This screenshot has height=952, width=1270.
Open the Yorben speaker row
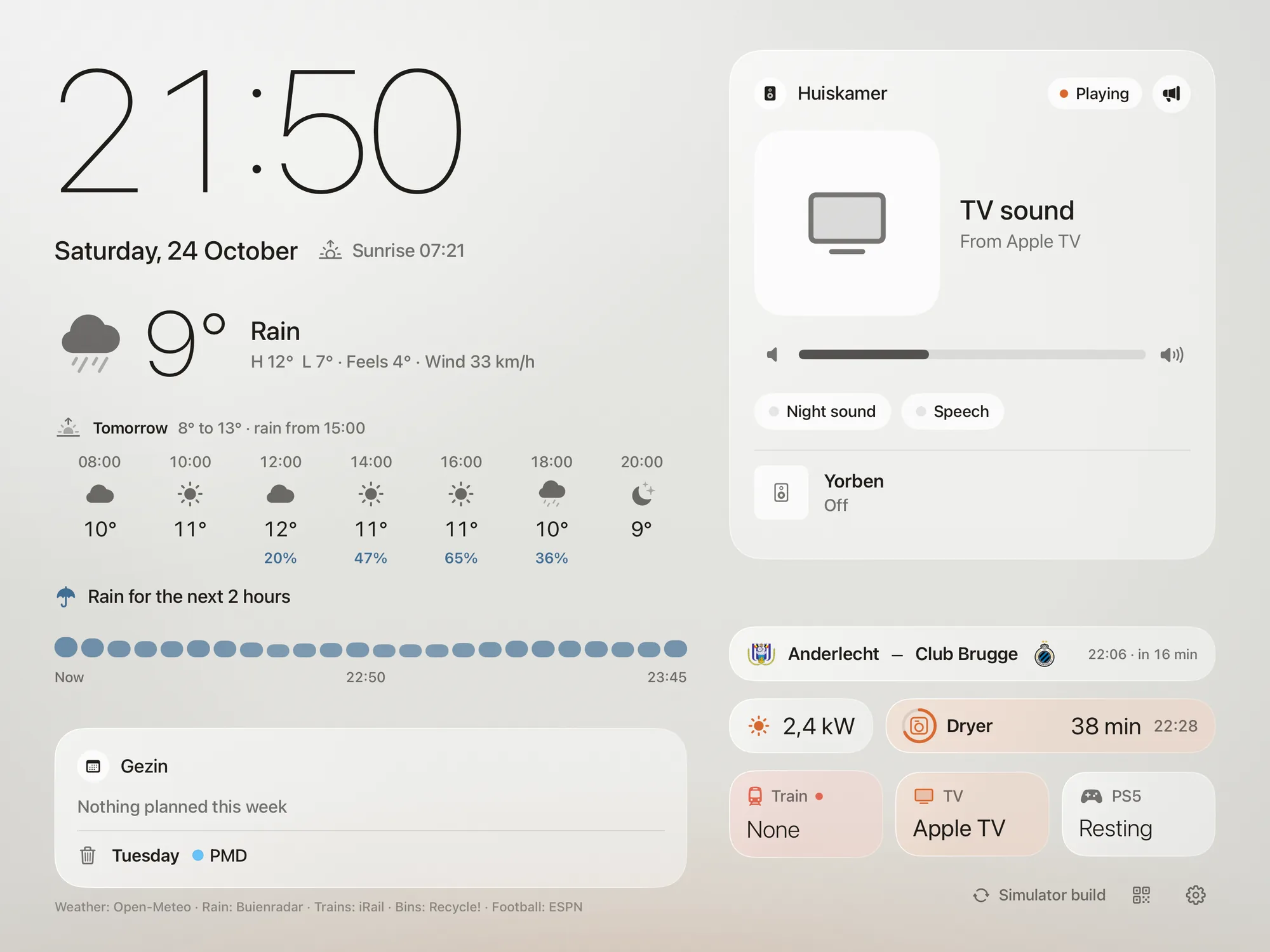point(972,493)
